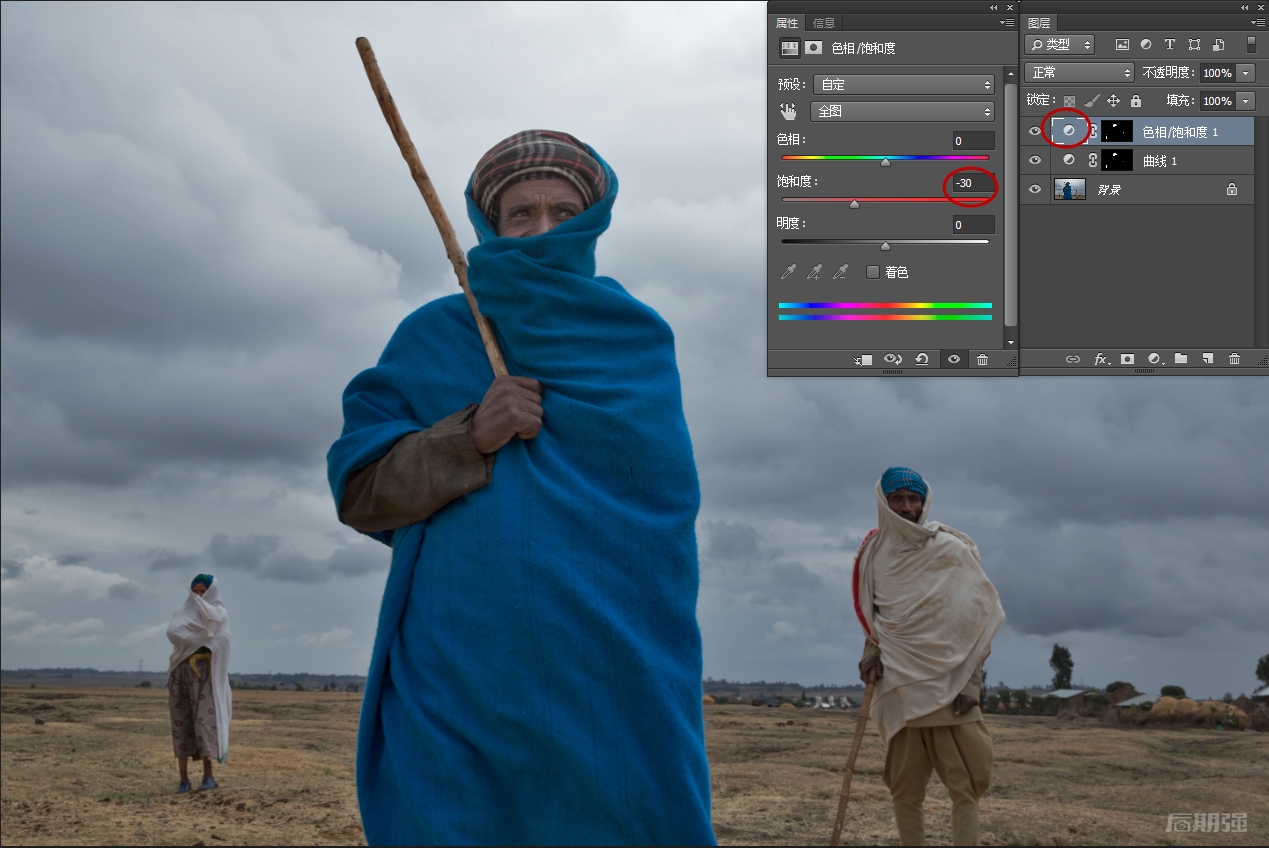Open the 不透明度 opacity slider arrow
The height and width of the screenshot is (848, 1269).
(x=1245, y=73)
